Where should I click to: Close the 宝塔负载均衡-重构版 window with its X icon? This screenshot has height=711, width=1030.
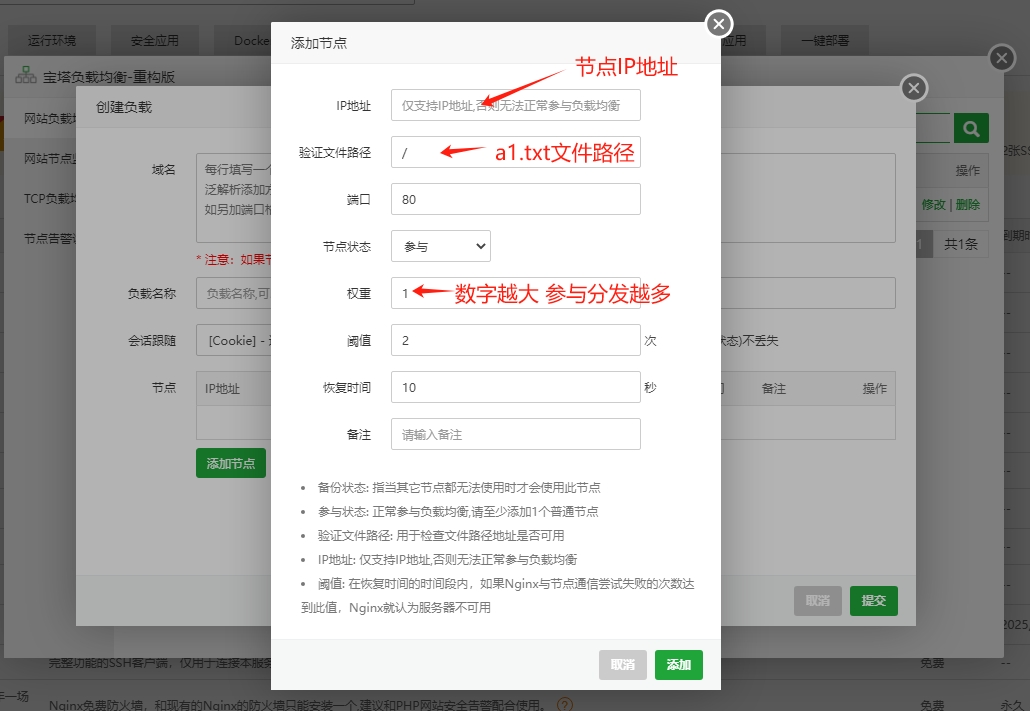click(x=1002, y=58)
